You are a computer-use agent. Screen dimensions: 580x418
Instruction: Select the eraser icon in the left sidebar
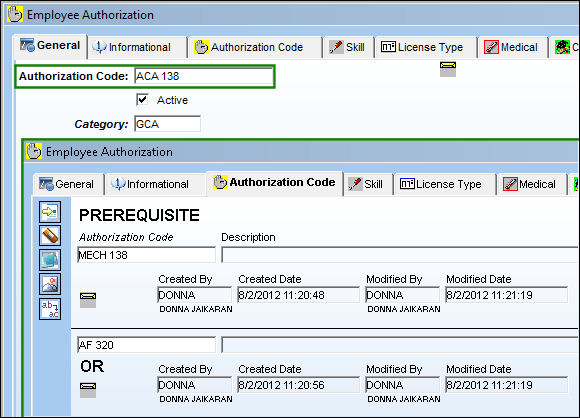[50, 236]
